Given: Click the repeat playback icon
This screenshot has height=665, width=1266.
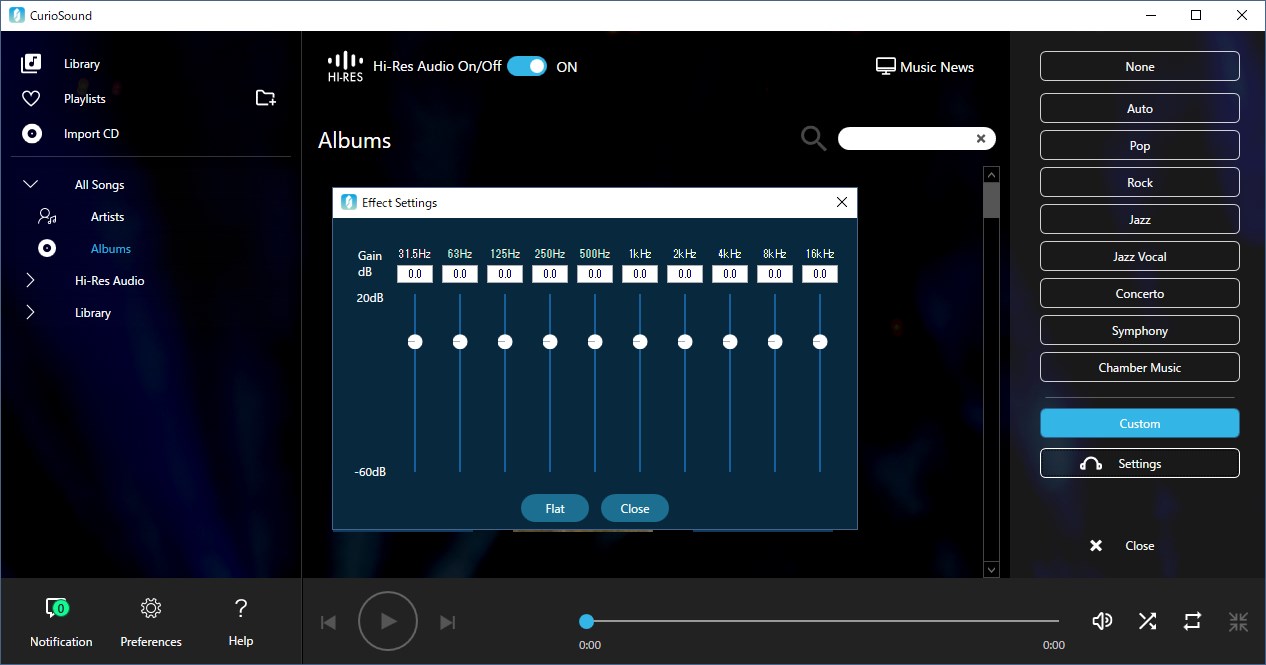Looking at the screenshot, I should tap(1192, 621).
